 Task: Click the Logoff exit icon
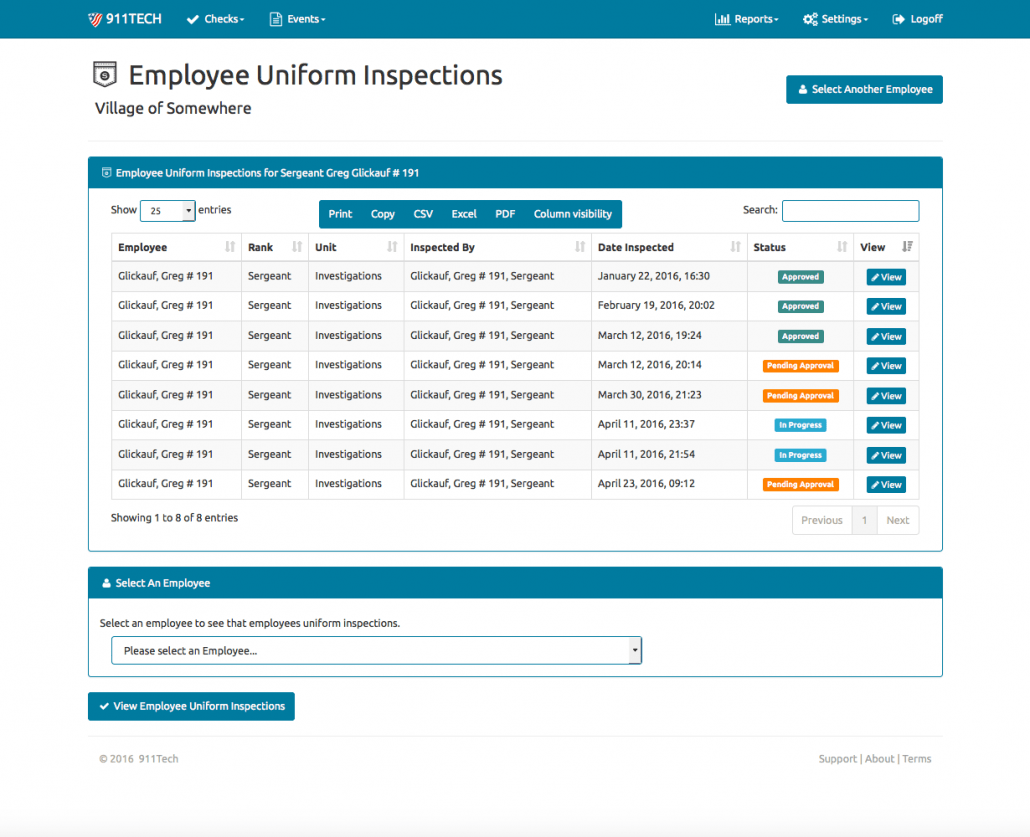tap(899, 18)
